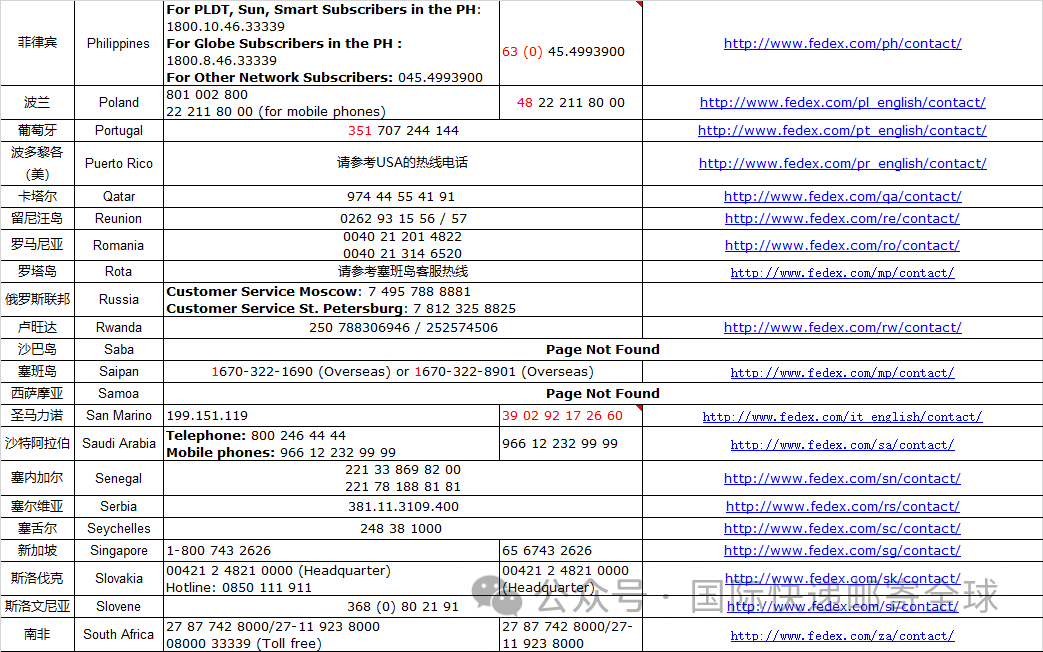
Task: Visit the Qatar qa/contact link
Action: [x=842, y=196]
